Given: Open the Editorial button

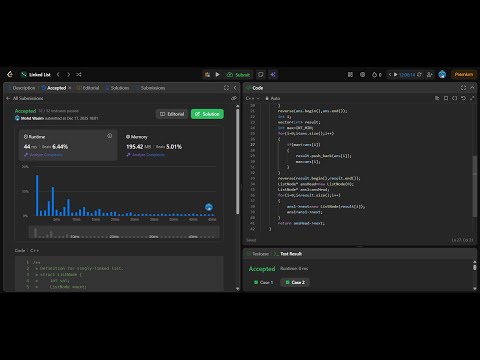Looking at the screenshot, I should pos(172,114).
